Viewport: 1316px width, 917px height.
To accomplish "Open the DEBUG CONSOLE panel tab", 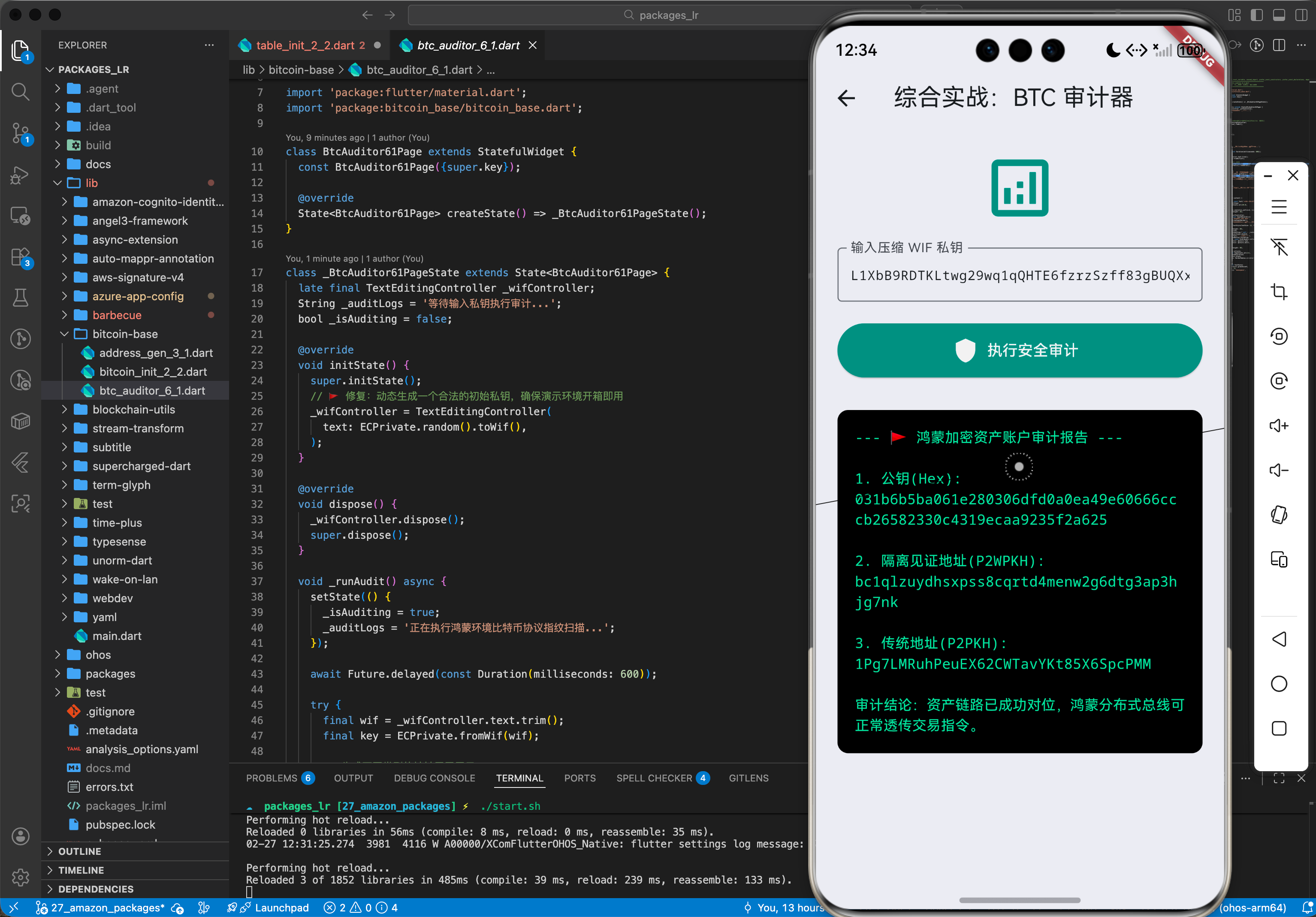I will click(x=434, y=778).
